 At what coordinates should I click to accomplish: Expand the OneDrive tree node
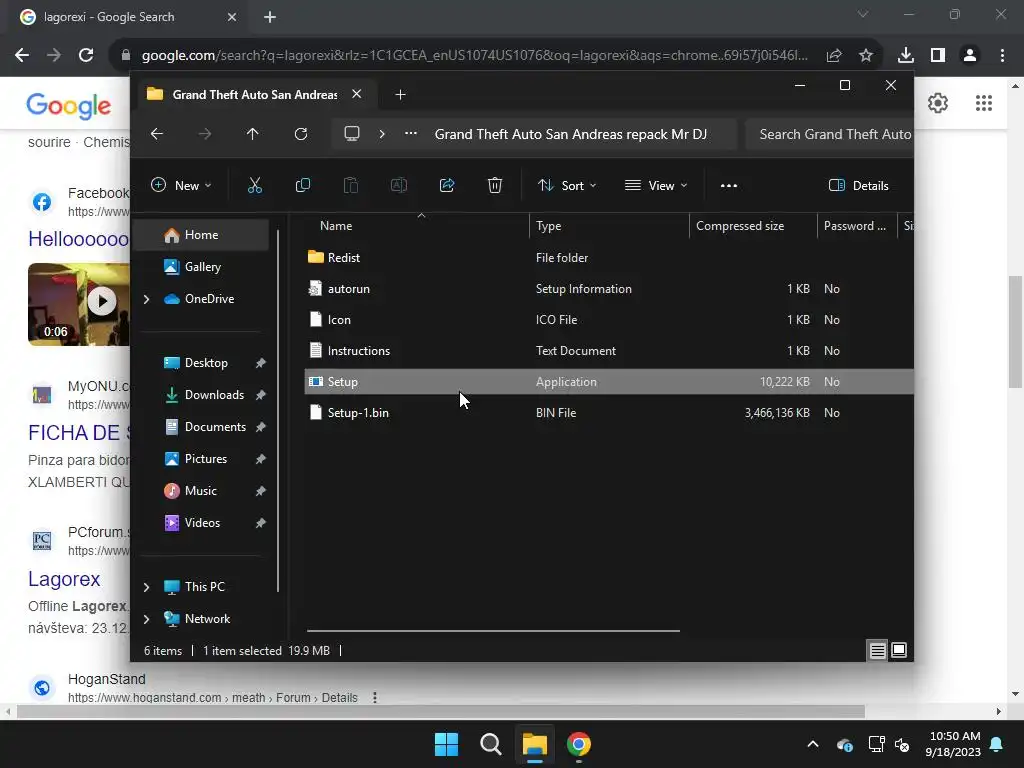pyautogui.click(x=146, y=299)
